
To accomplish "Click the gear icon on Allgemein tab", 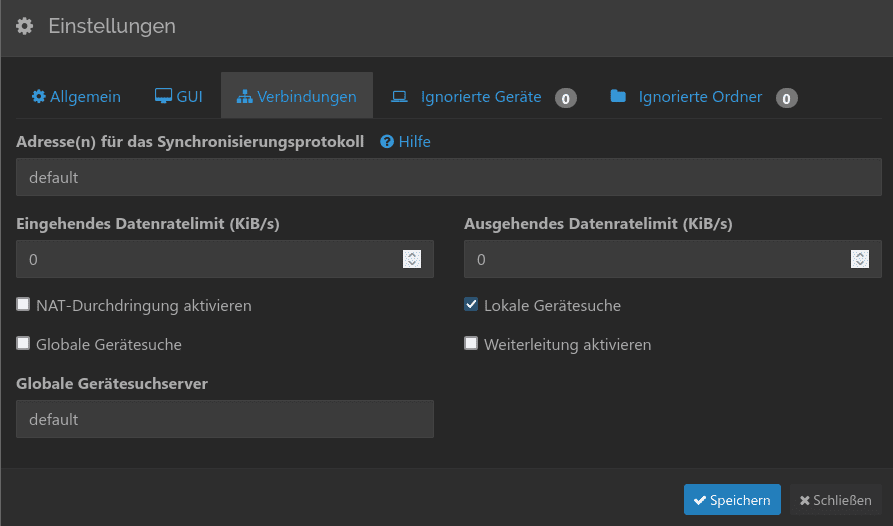I will click(x=39, y=96).
